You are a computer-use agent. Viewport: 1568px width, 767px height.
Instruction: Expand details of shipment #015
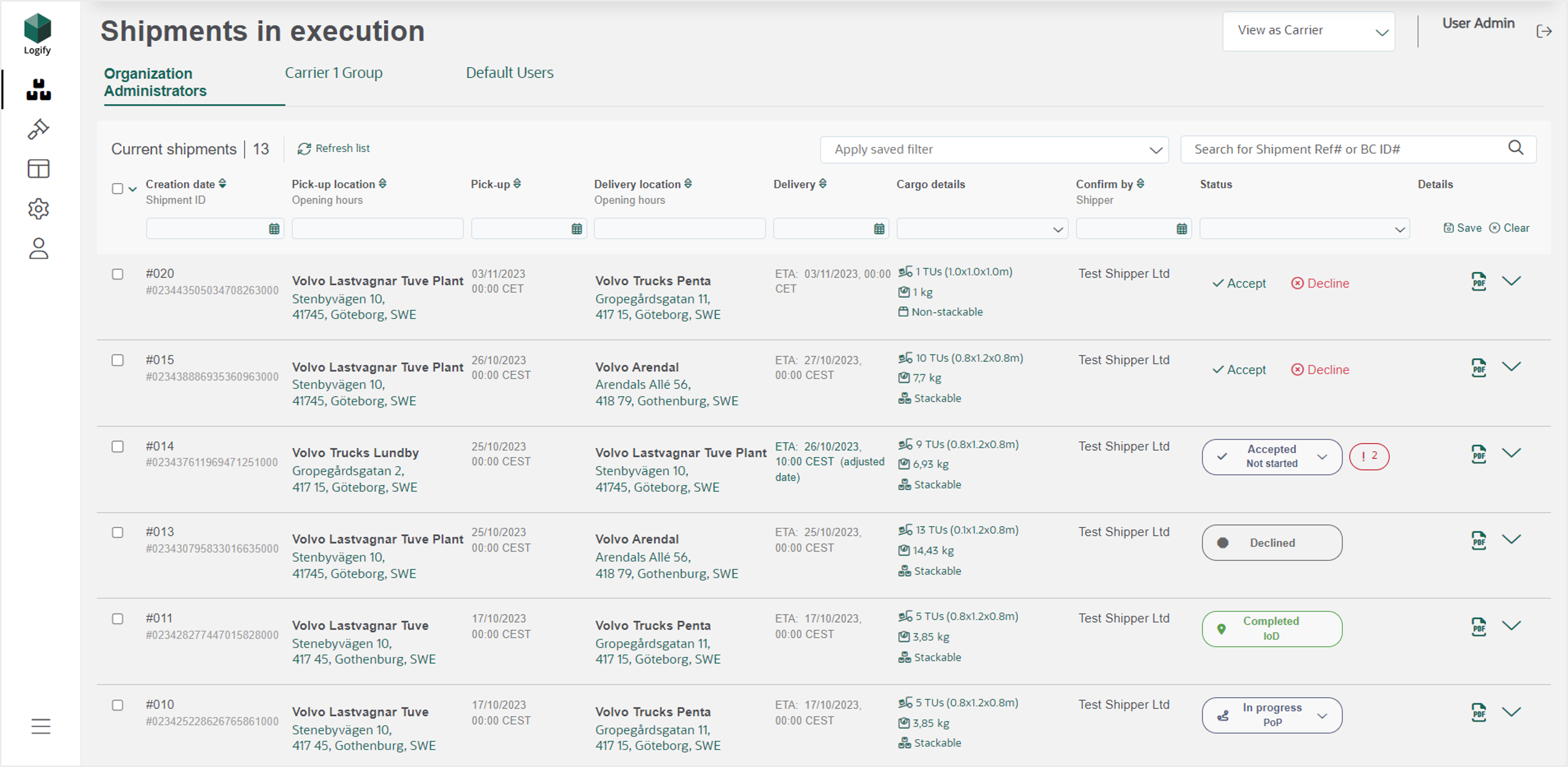[x=1511, y=366]
